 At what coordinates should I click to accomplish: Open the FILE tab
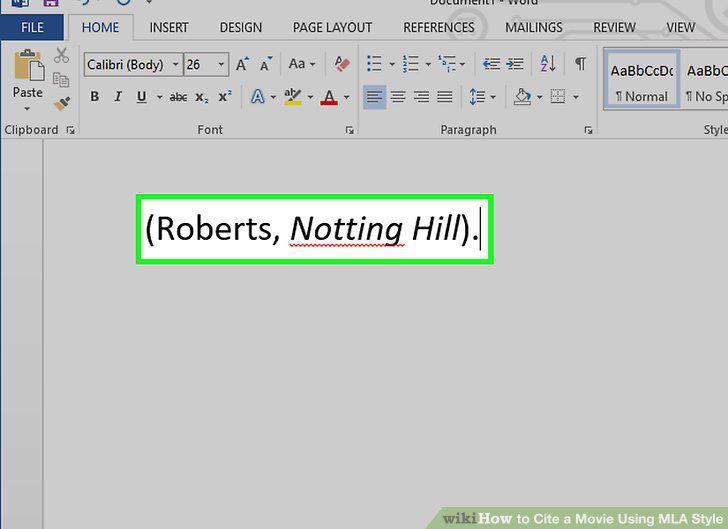click(32, 27)
